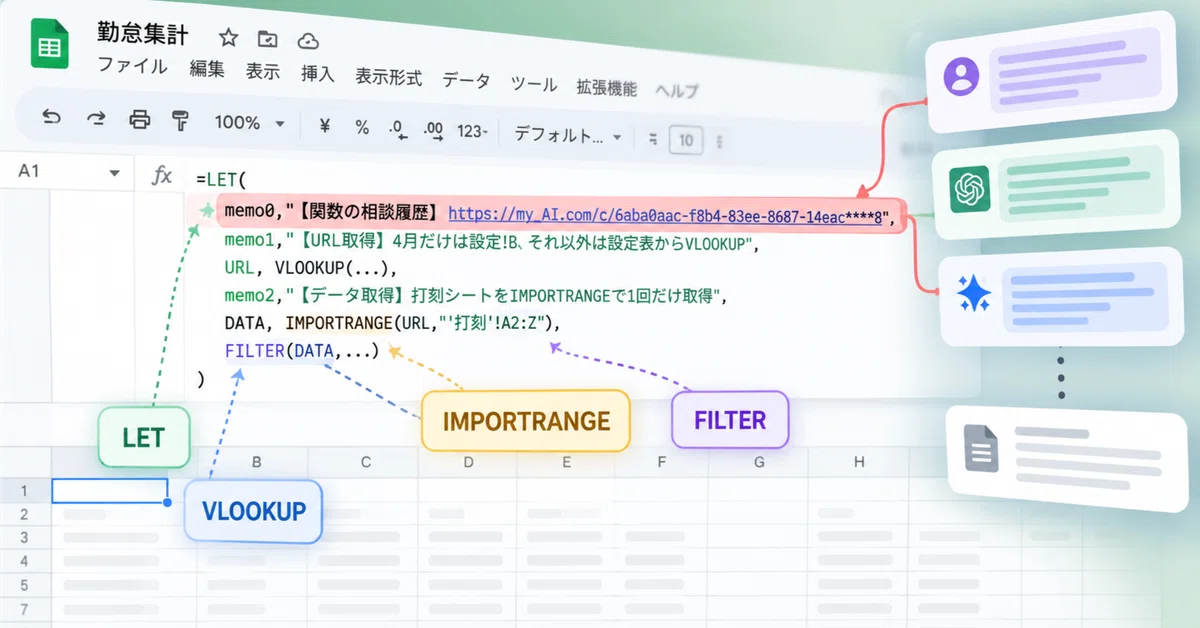1200x628 pixels.
Task: Check the cloud save status icon
Action: pos(308,40)
